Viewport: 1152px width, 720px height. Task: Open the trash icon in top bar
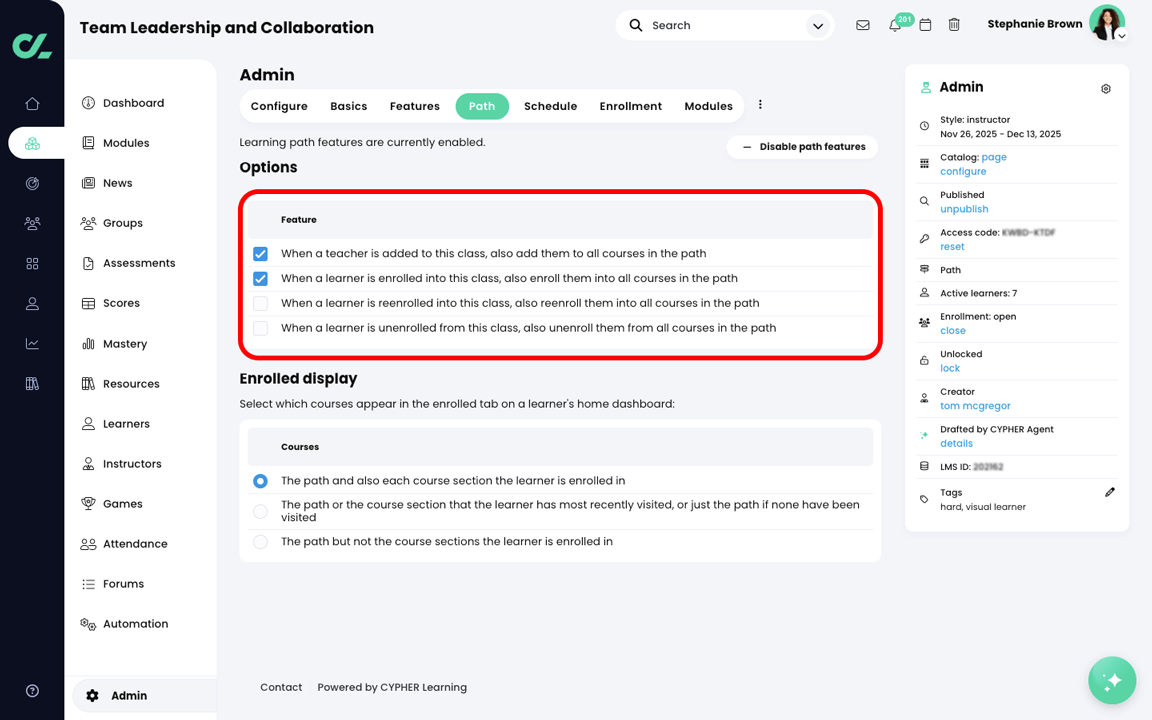(x=954, y=24)
